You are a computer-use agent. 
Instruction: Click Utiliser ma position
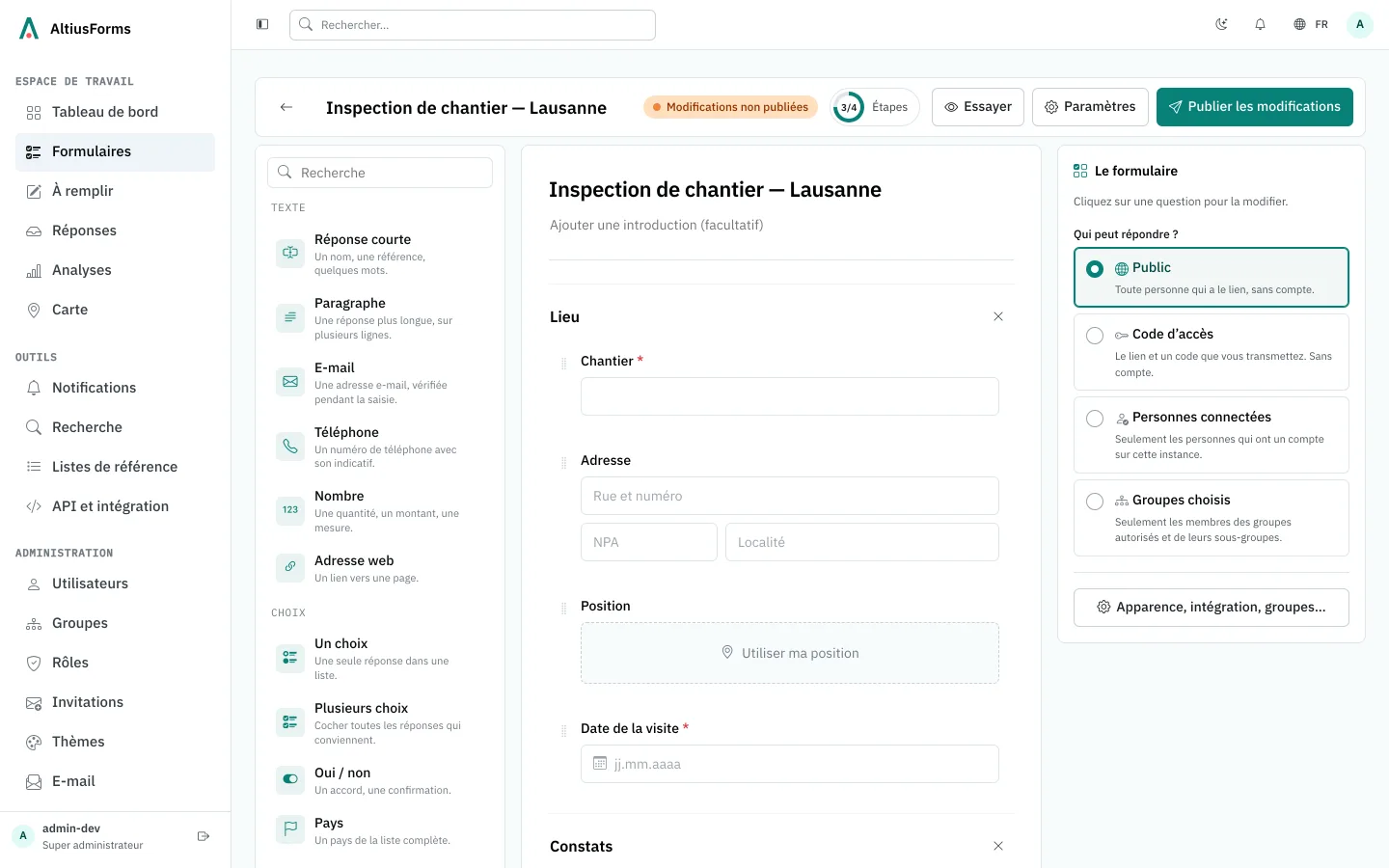coord(790,653)
